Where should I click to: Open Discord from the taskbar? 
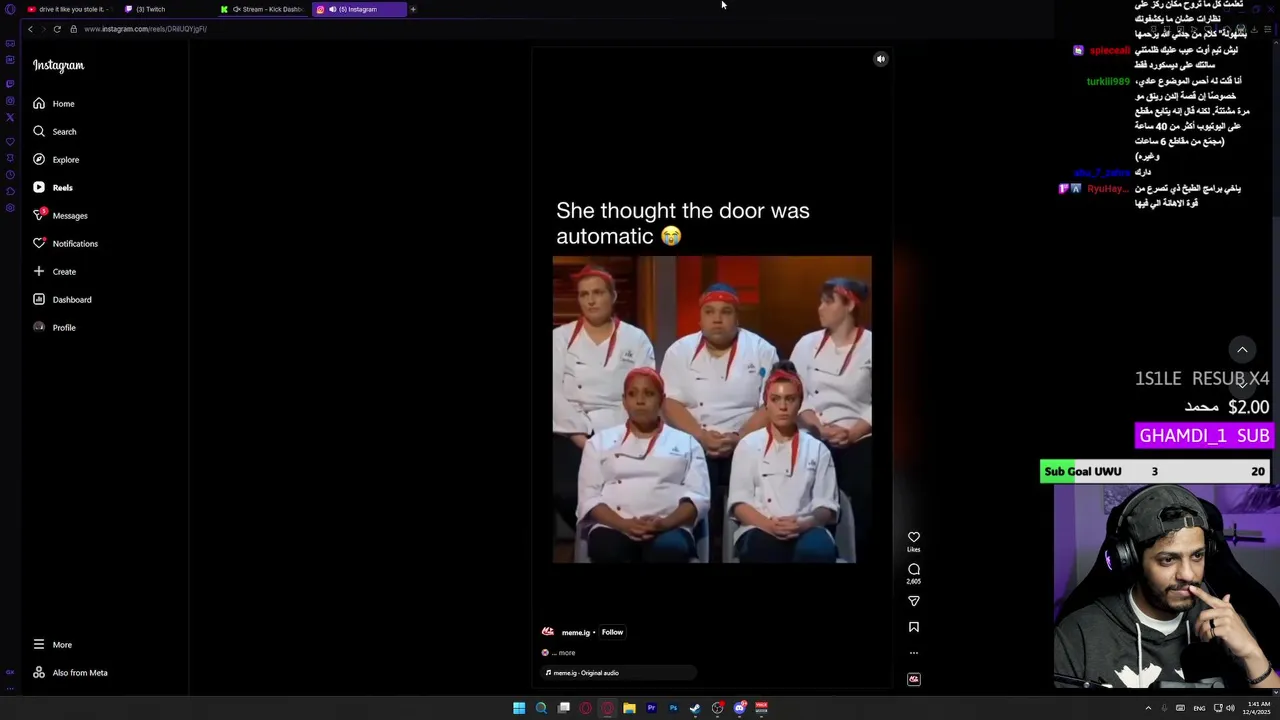point(739,708)
